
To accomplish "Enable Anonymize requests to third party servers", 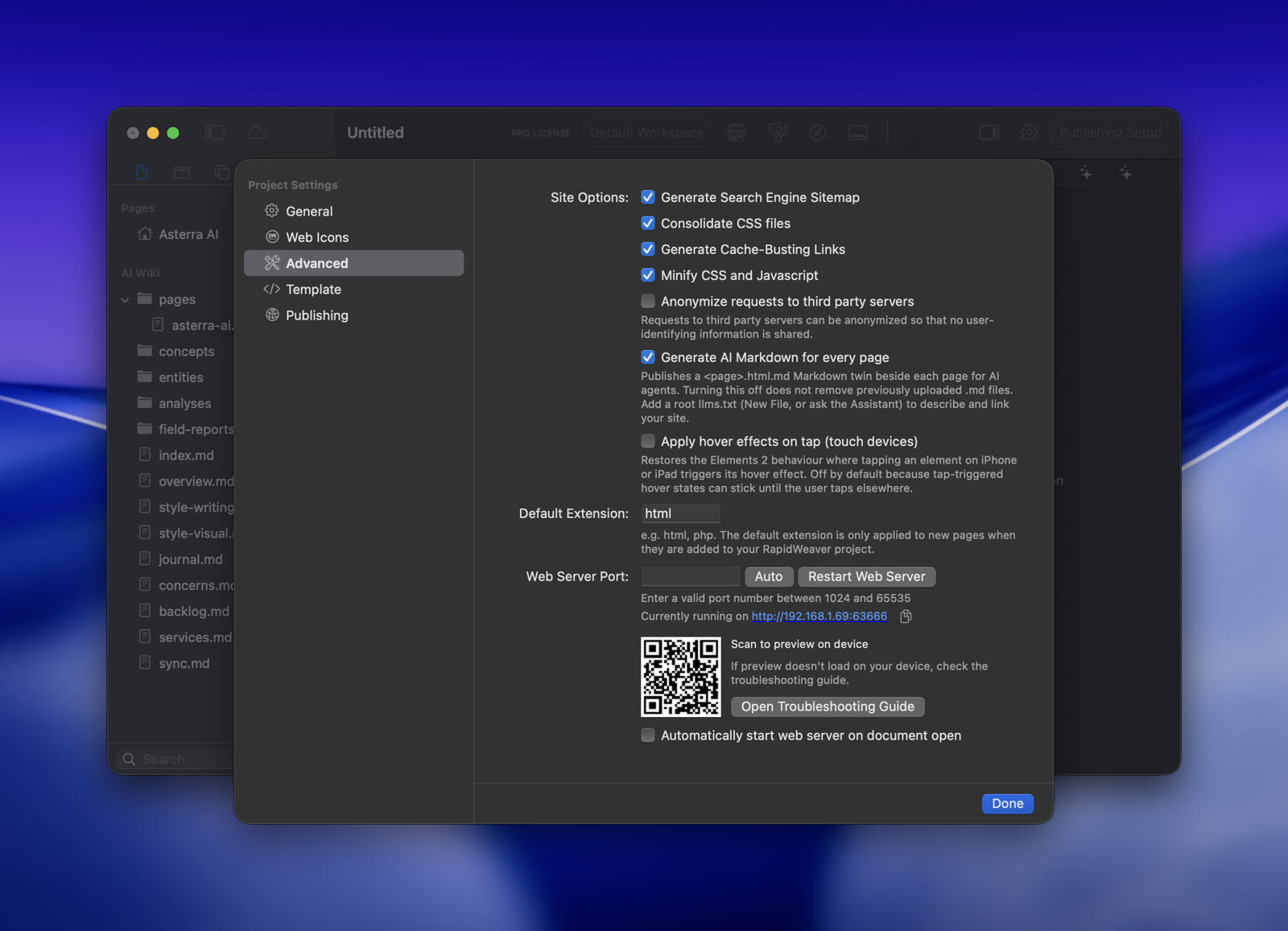I will [648, 301].
